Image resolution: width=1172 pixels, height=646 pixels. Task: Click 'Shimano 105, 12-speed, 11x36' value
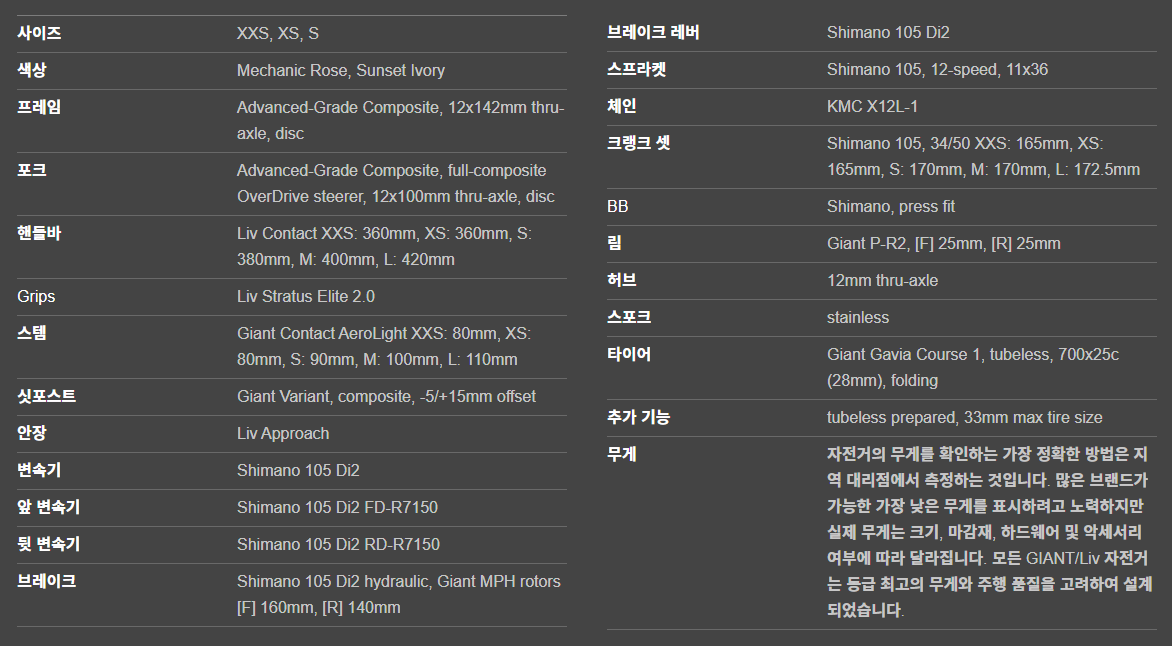(937, 70)
